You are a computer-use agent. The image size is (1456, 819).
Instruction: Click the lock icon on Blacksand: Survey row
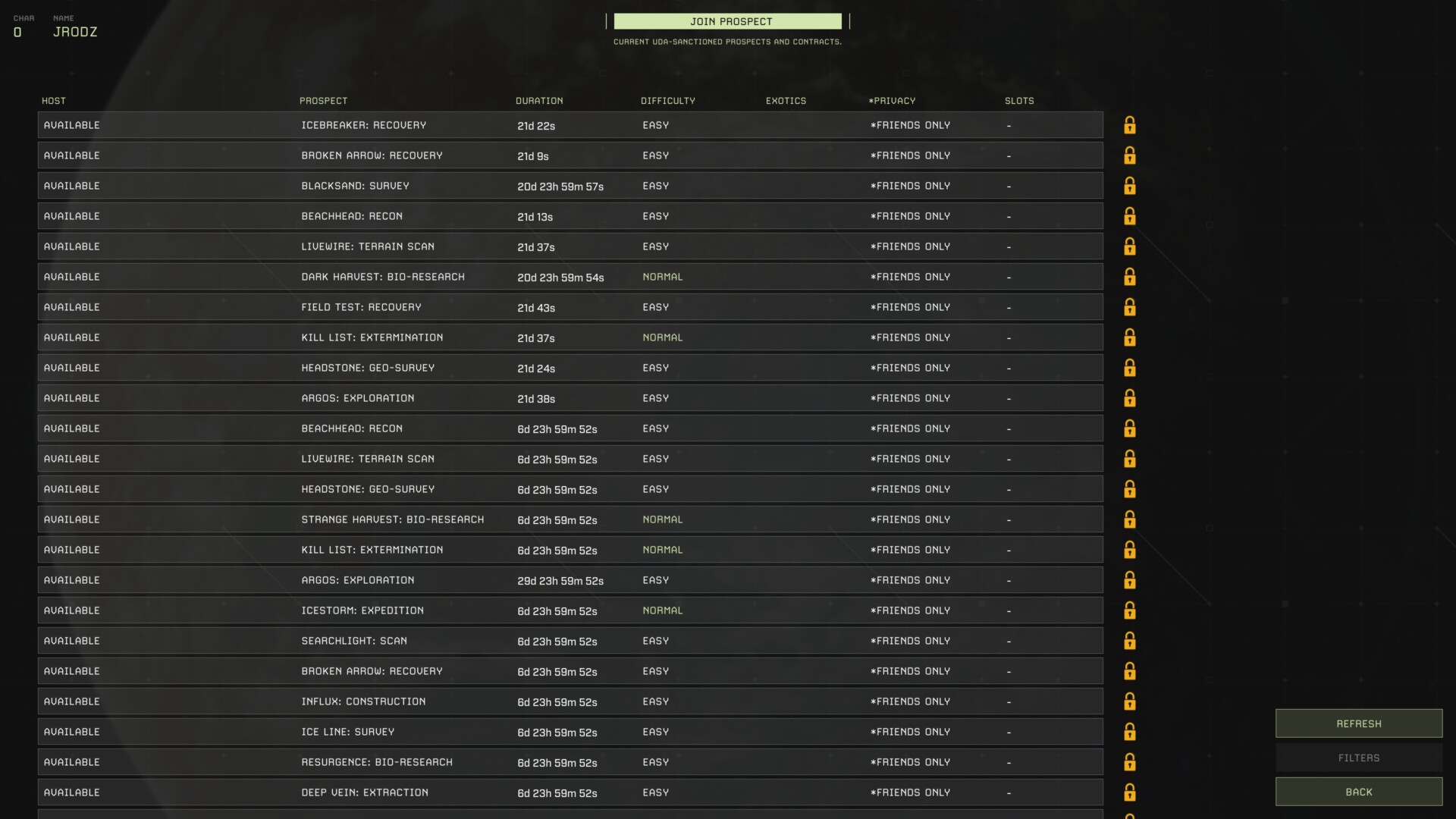click(1129, 186)
